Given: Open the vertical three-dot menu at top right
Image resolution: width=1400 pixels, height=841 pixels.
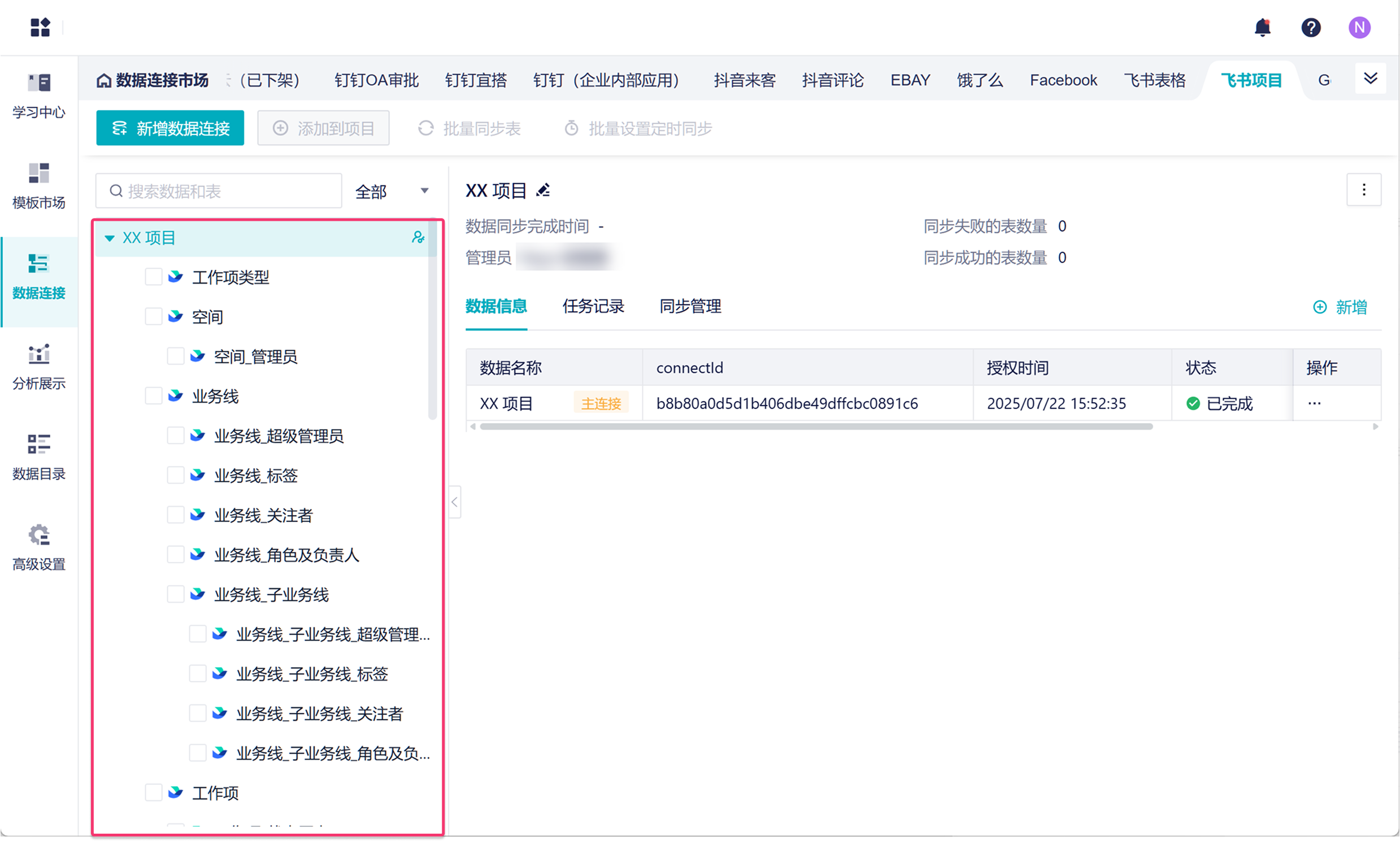Looking at the screenshot, I should [1364, 190].
